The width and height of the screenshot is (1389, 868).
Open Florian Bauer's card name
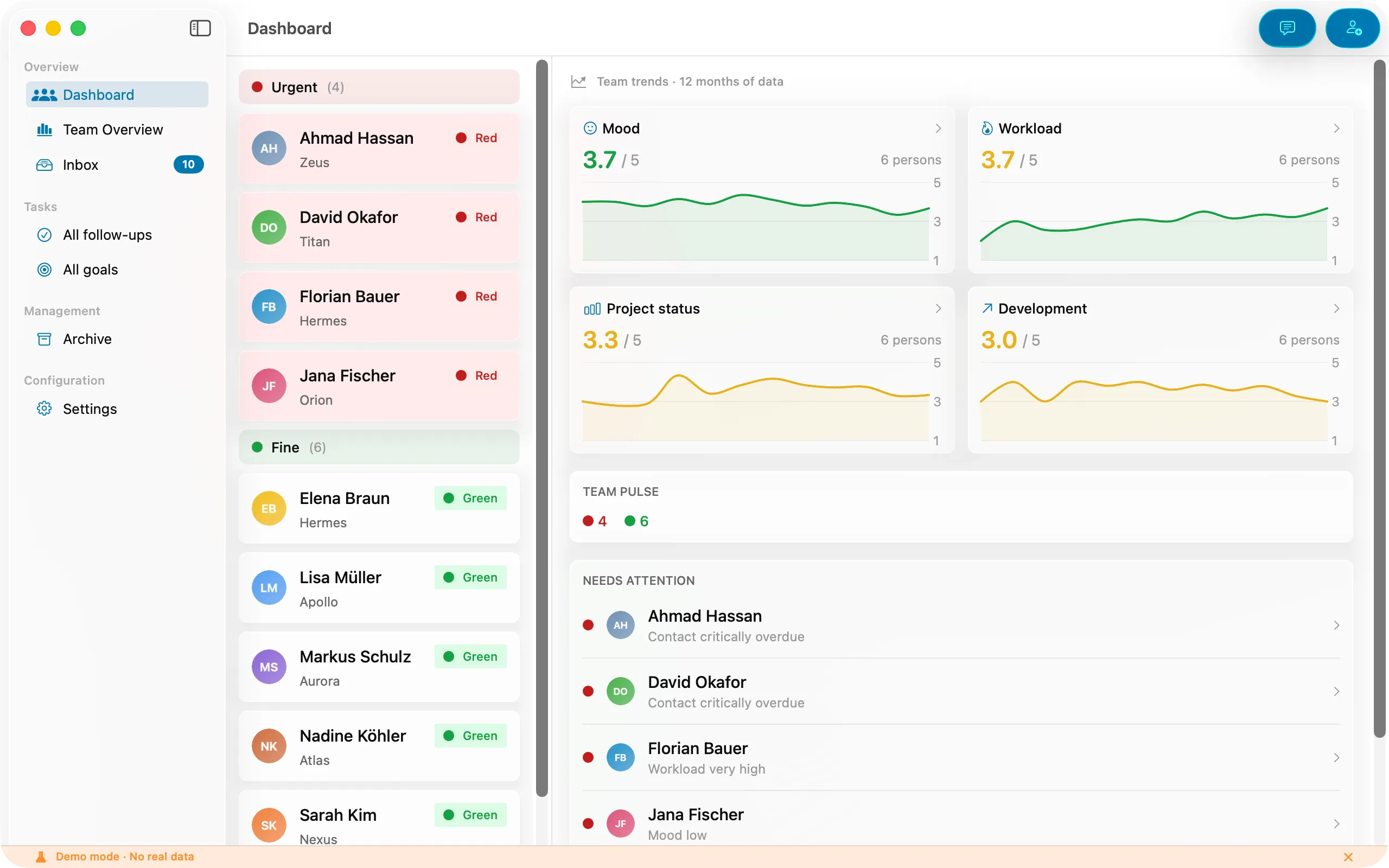coord(349,297)
